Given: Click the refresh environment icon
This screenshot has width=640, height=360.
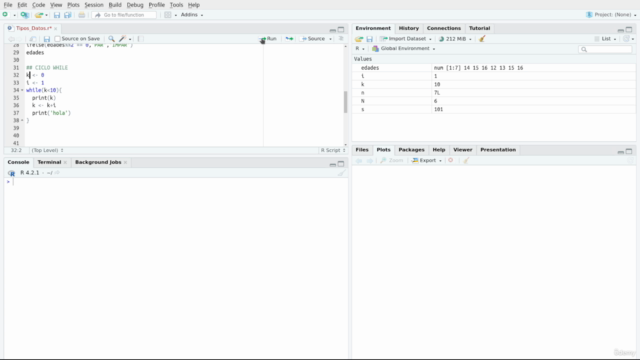Looking at the screenshot, I should [x=626, y=39].
